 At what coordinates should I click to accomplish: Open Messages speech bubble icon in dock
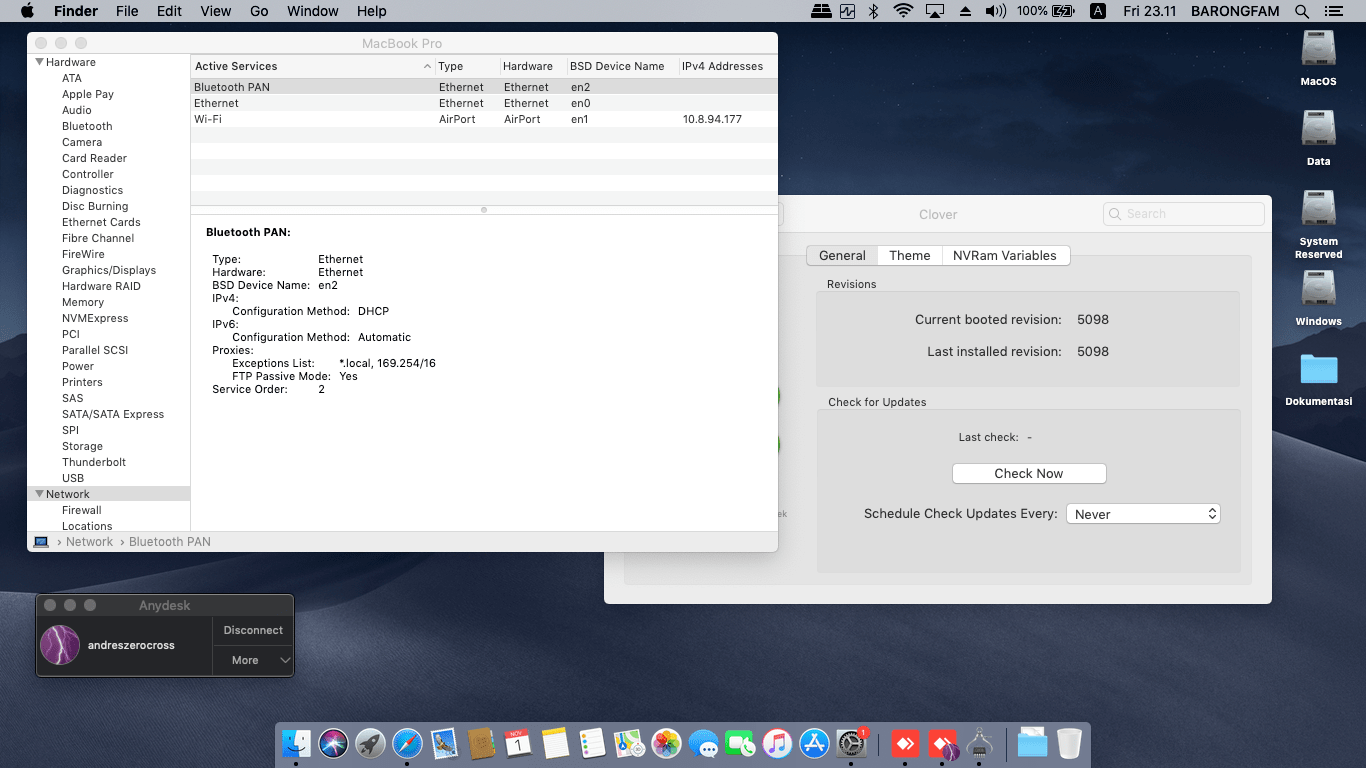703,743
